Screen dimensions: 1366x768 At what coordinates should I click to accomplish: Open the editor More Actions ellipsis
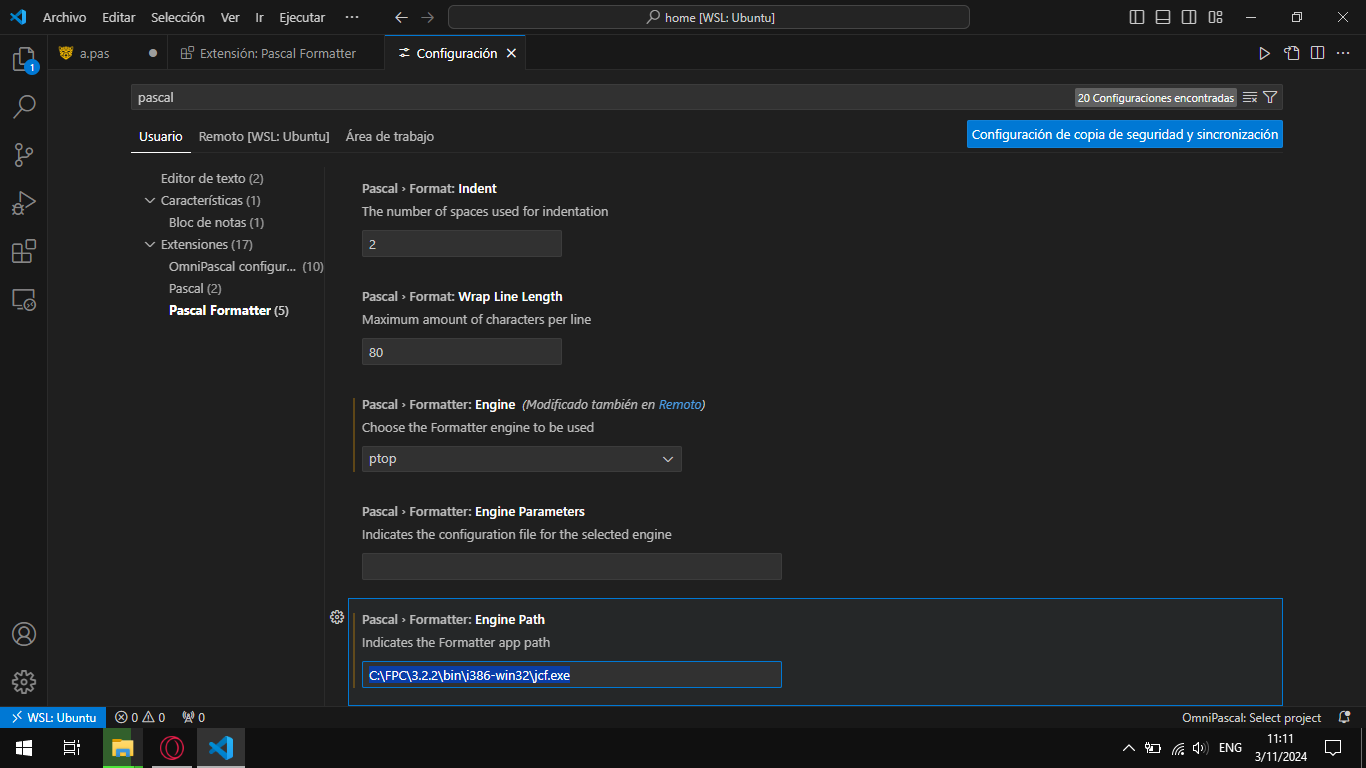coord(1343,53)
